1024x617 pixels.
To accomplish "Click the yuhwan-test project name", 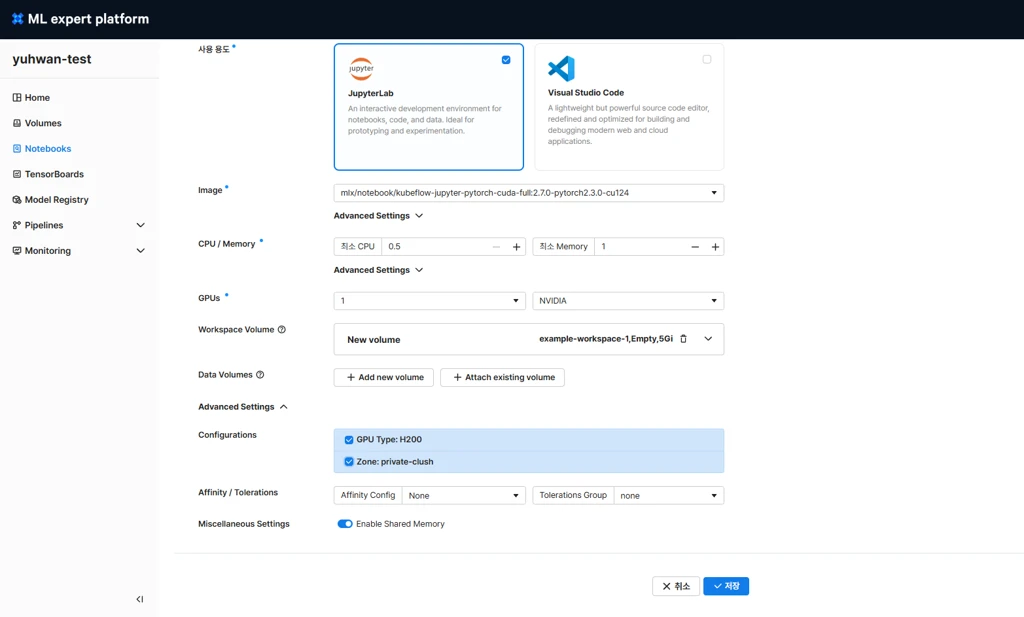I will 52,59.
